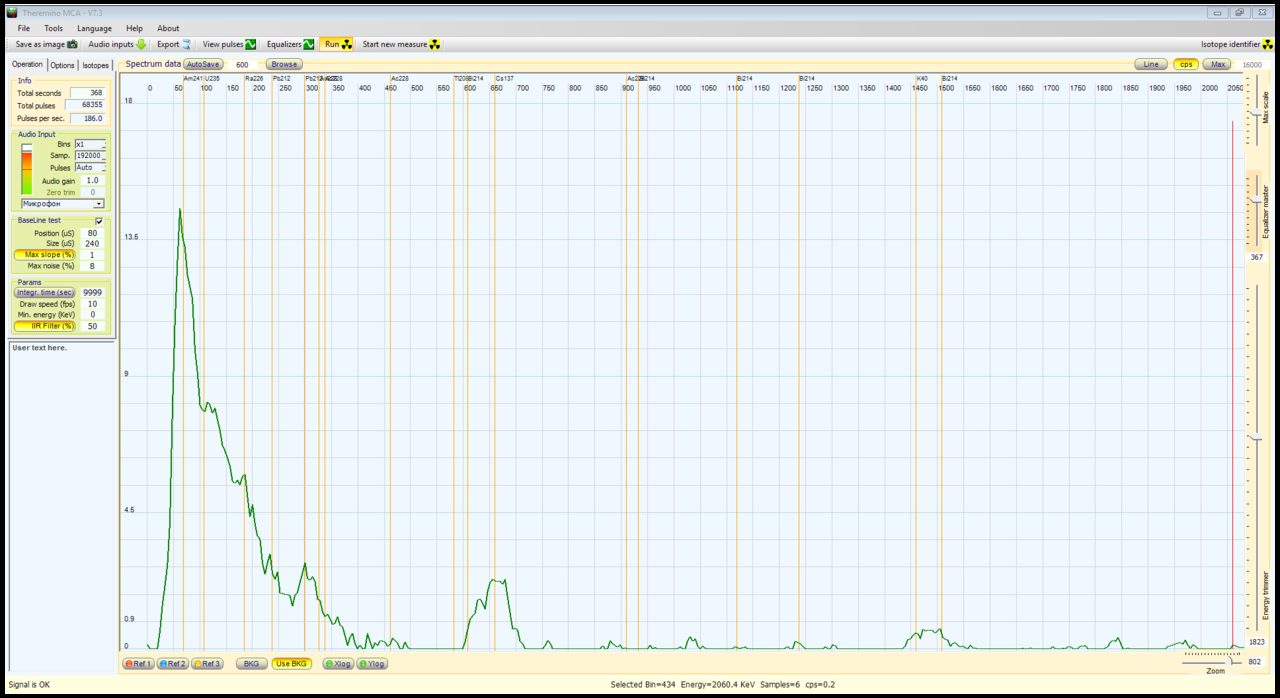Click the Energy trimmer slider handle
This screenshot has height=698, width=1280.
pyautogui.click(x=1256, y=438)
